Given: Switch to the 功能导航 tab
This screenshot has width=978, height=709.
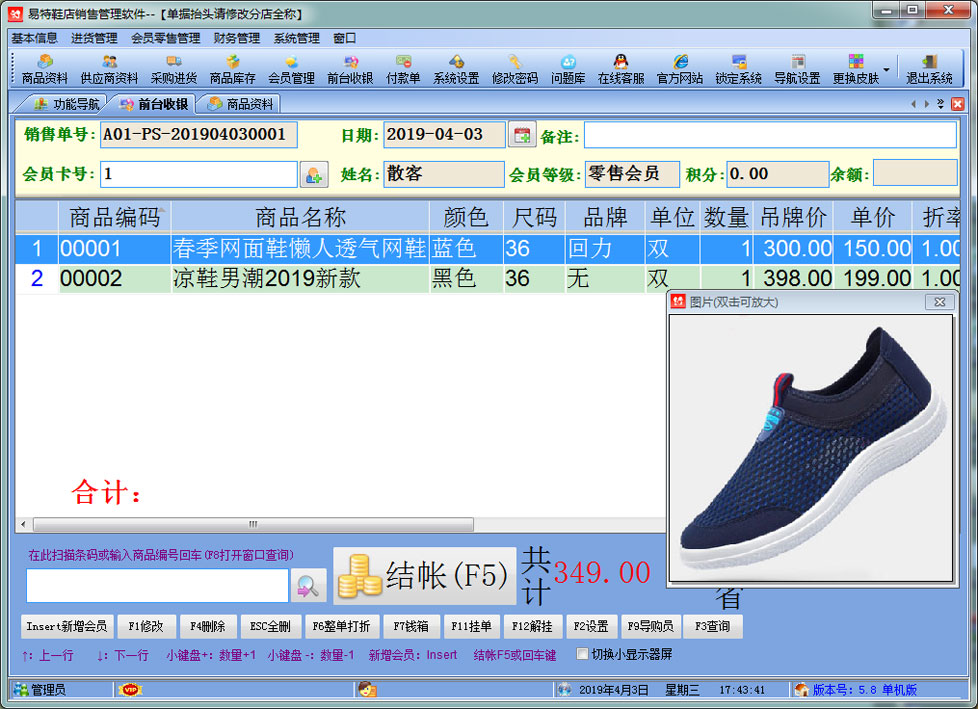Looking at the screenshot, I should click(x=66, y=104).
